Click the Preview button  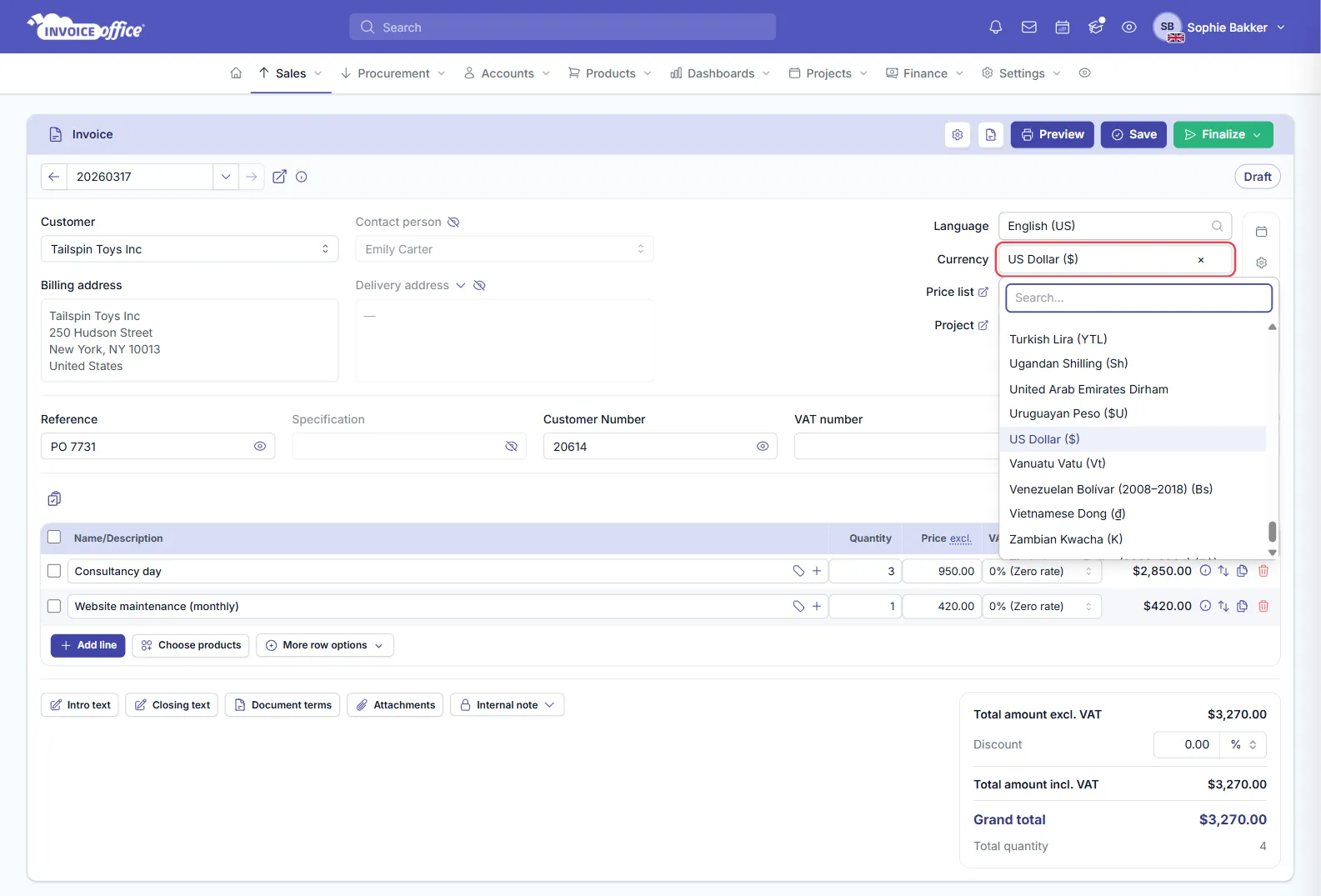[1052, 134]
